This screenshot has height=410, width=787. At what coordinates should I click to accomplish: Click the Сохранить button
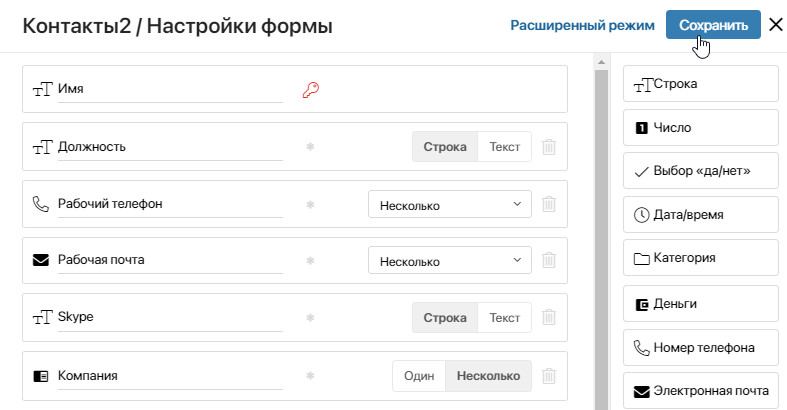pyautogui.click(x=713, y=25)
